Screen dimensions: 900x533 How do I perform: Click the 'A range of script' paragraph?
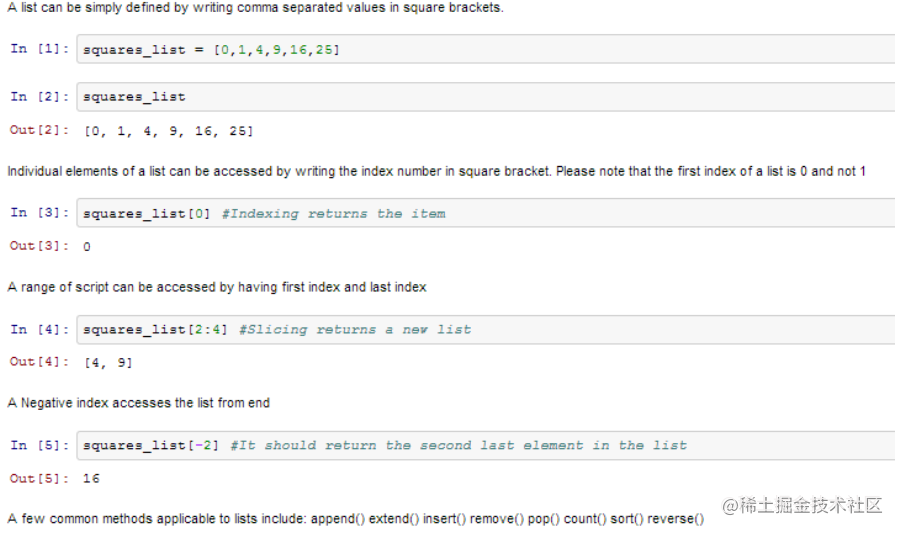pos(217,287)
